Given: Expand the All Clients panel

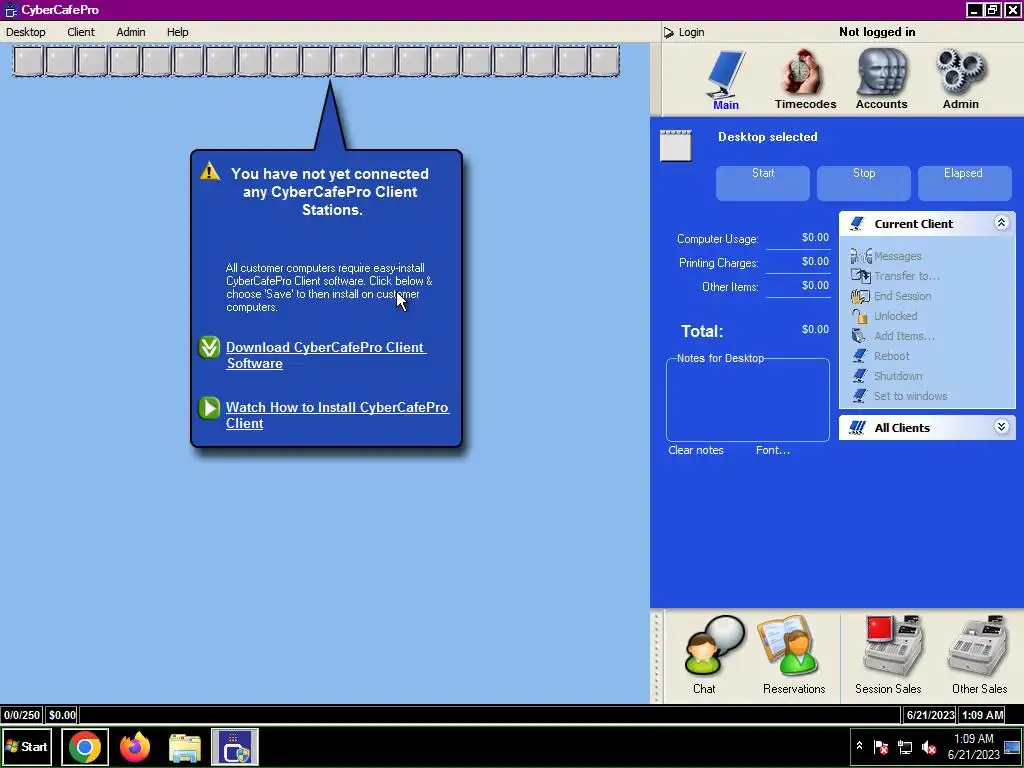Looking at the screenshot, I should 1001,427.
